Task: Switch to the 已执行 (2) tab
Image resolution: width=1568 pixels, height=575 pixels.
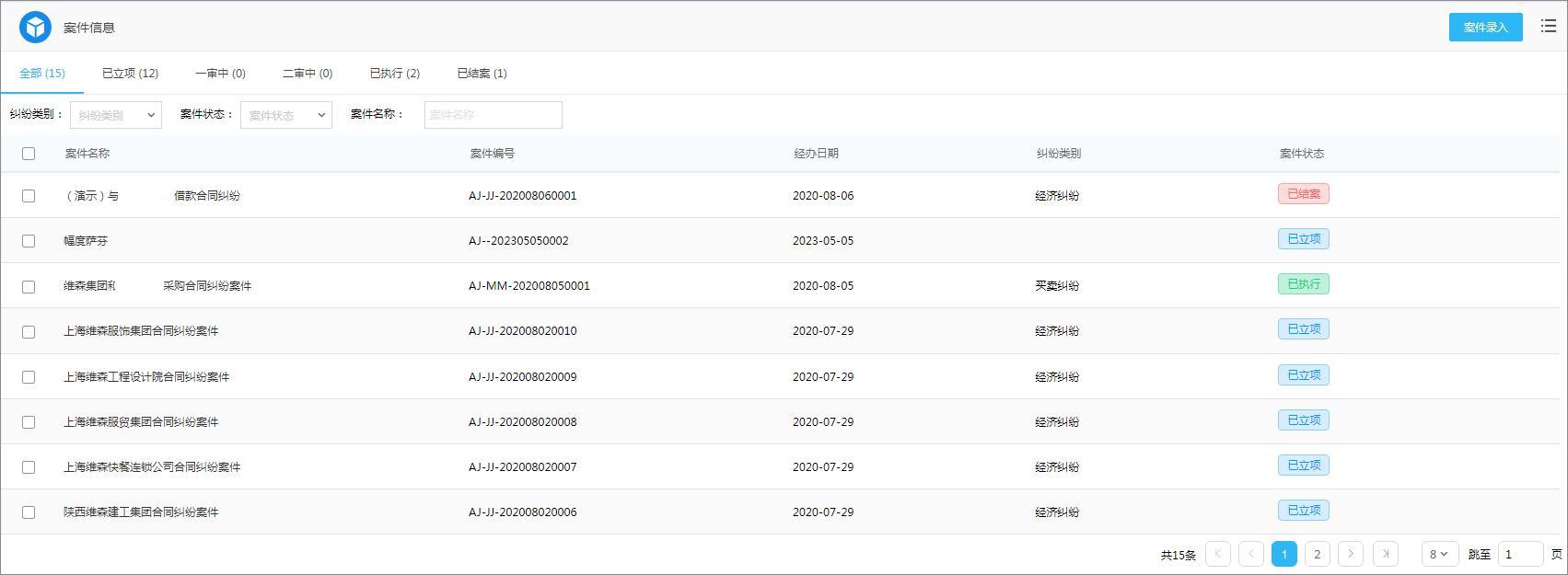Action: [x=394, y=74]
